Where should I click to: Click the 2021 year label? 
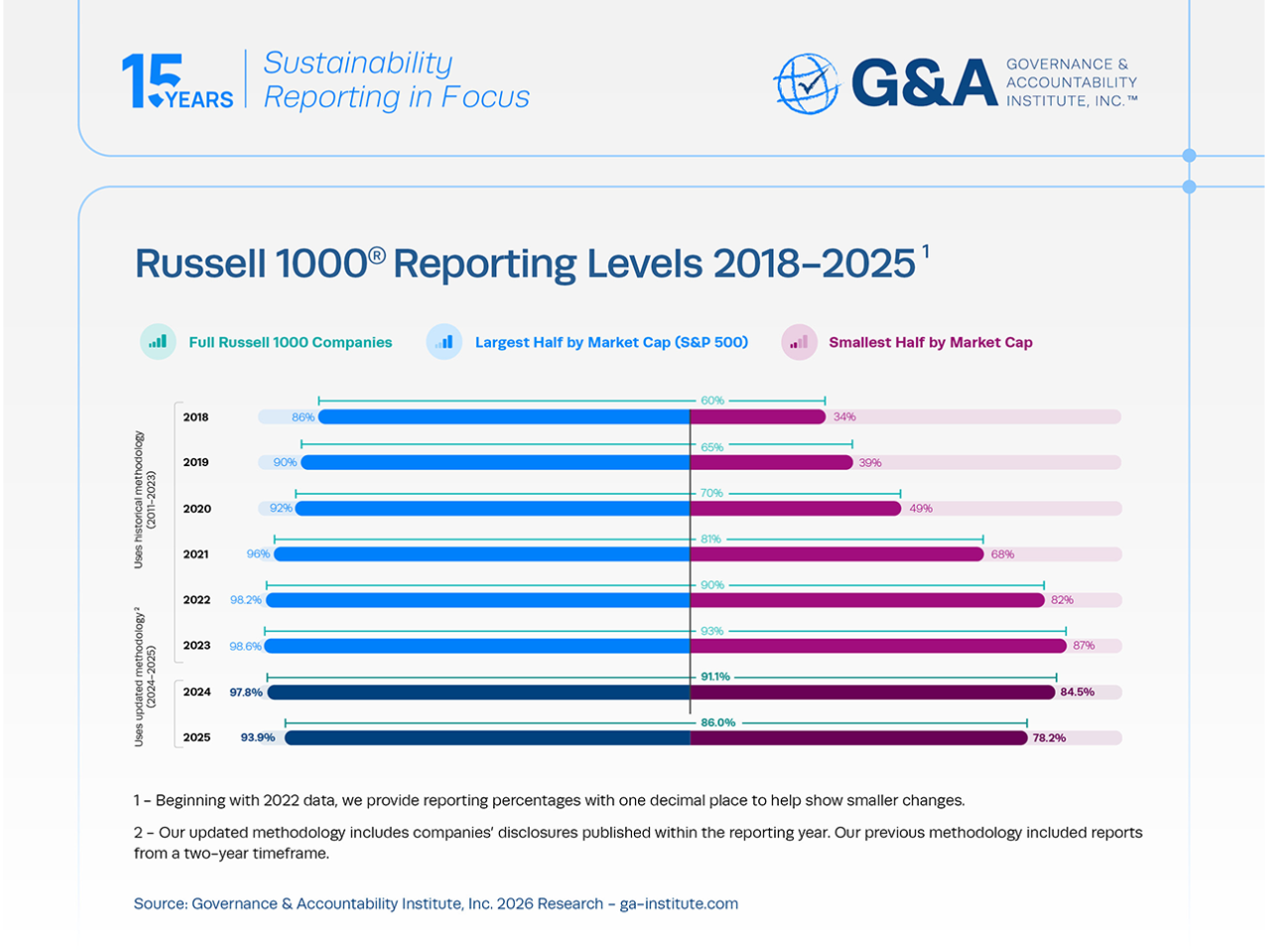(195, 554)
